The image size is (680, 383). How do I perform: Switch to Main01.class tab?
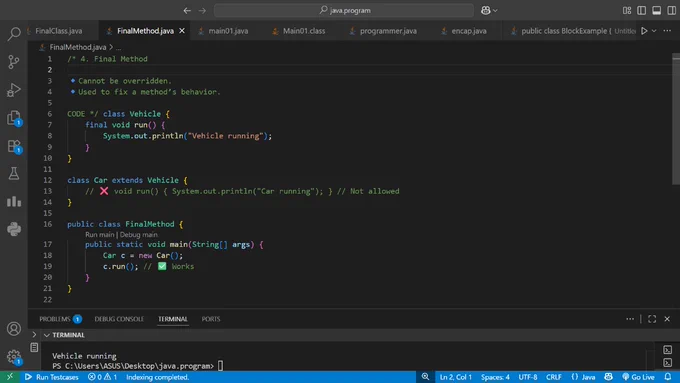[x=304, y=31]
